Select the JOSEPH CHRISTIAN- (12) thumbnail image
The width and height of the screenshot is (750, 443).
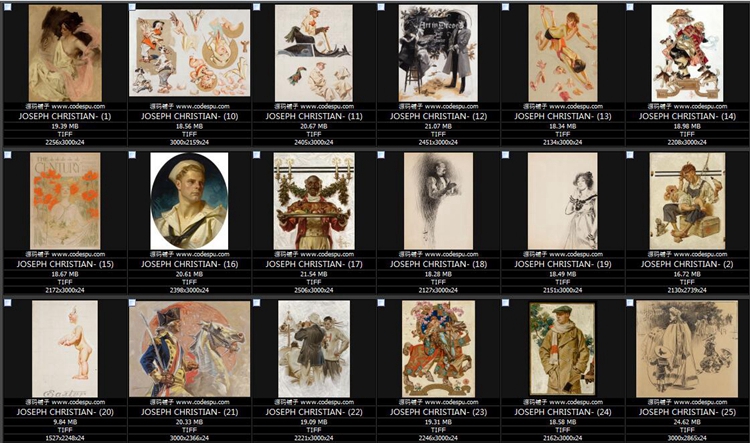point(438,52)
